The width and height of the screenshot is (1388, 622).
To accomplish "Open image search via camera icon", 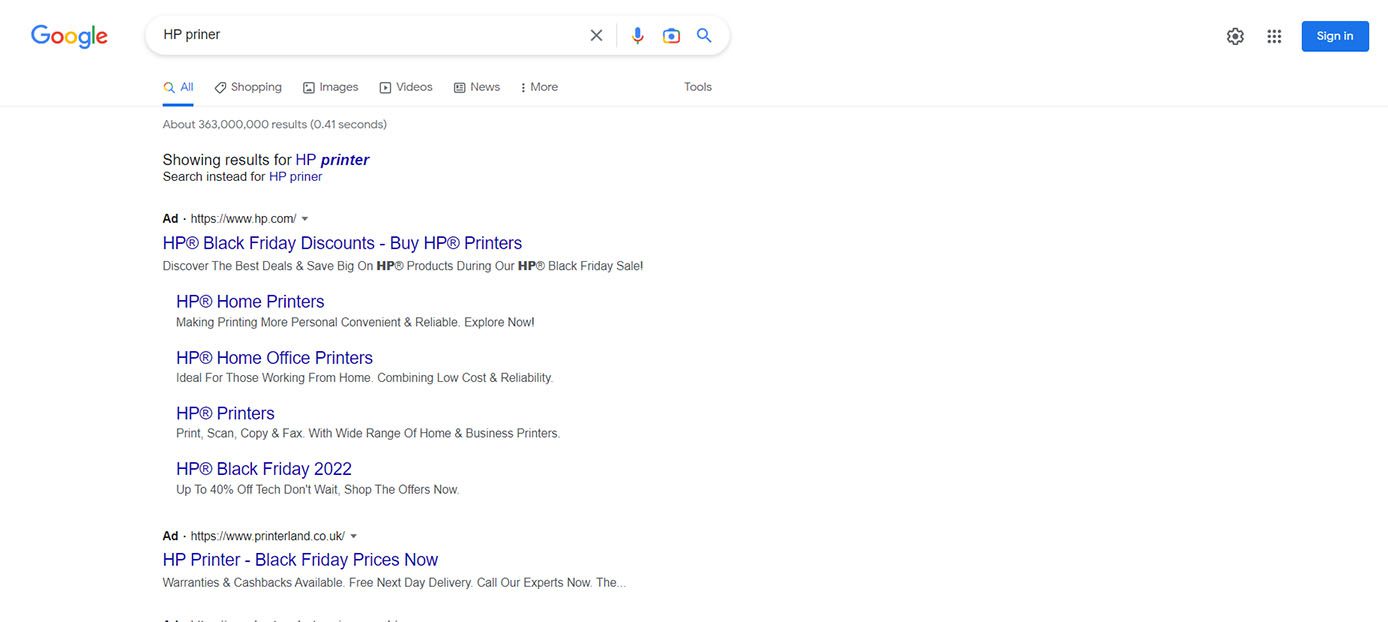I will coord(671,35).
